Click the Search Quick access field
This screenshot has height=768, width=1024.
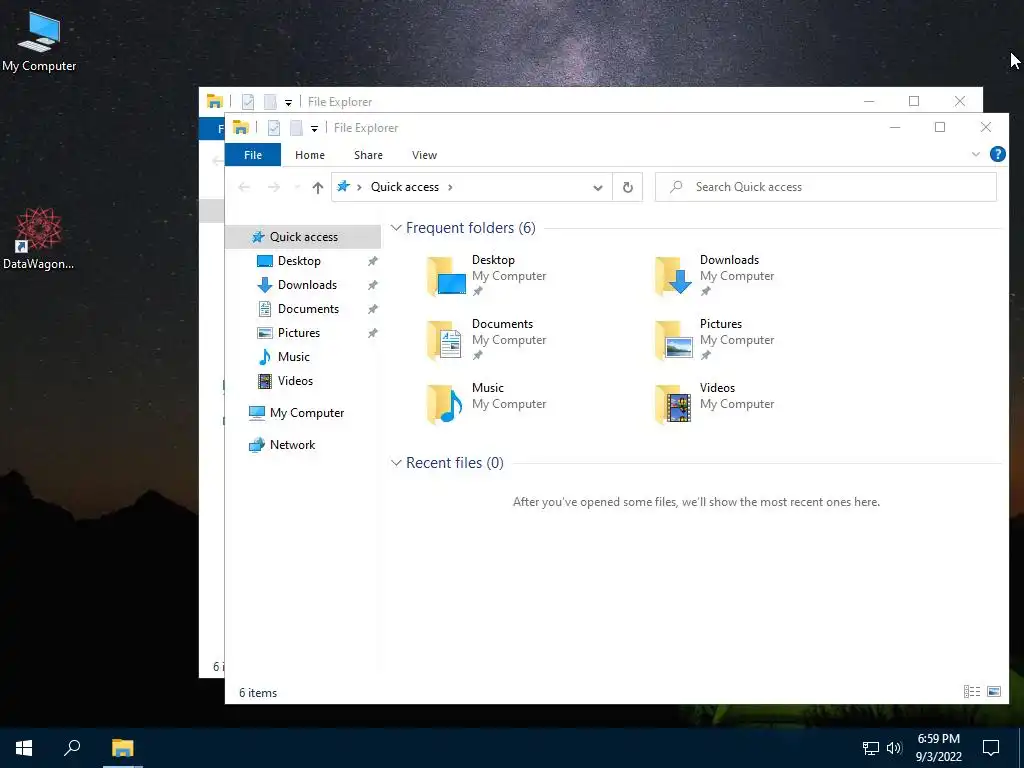tap(825, 187)
